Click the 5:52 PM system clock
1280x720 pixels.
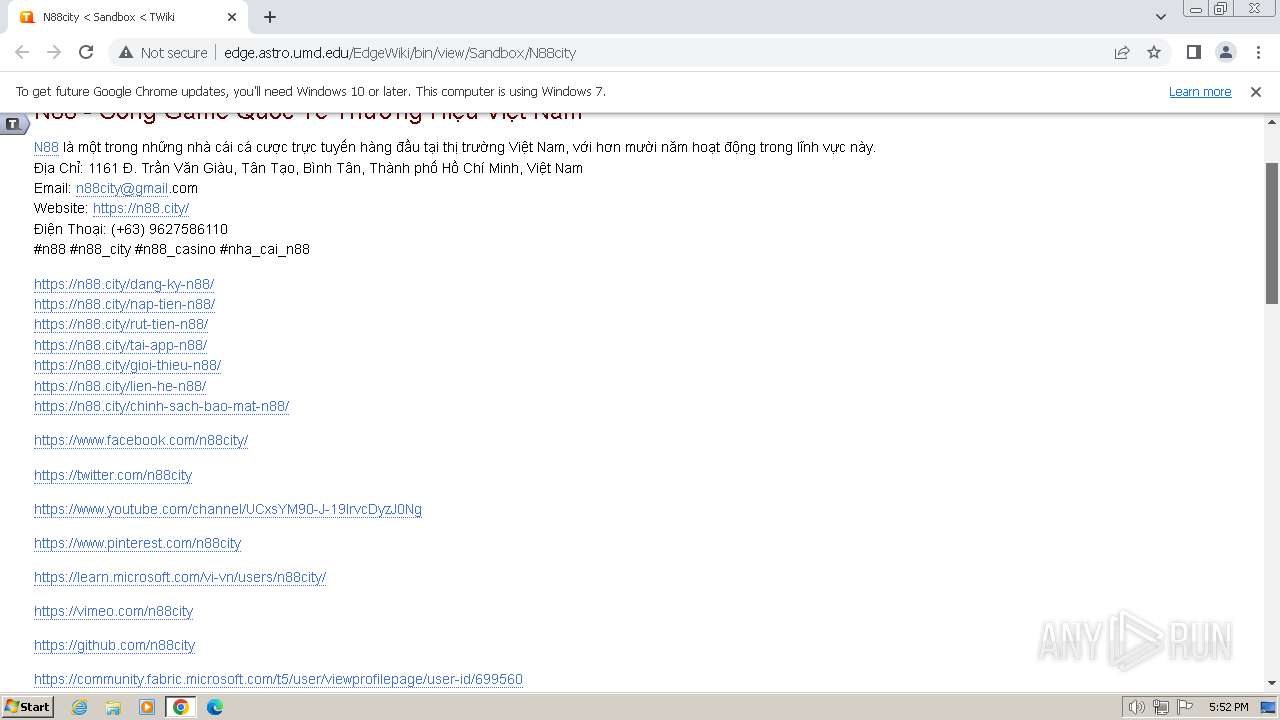[1228, 707]
